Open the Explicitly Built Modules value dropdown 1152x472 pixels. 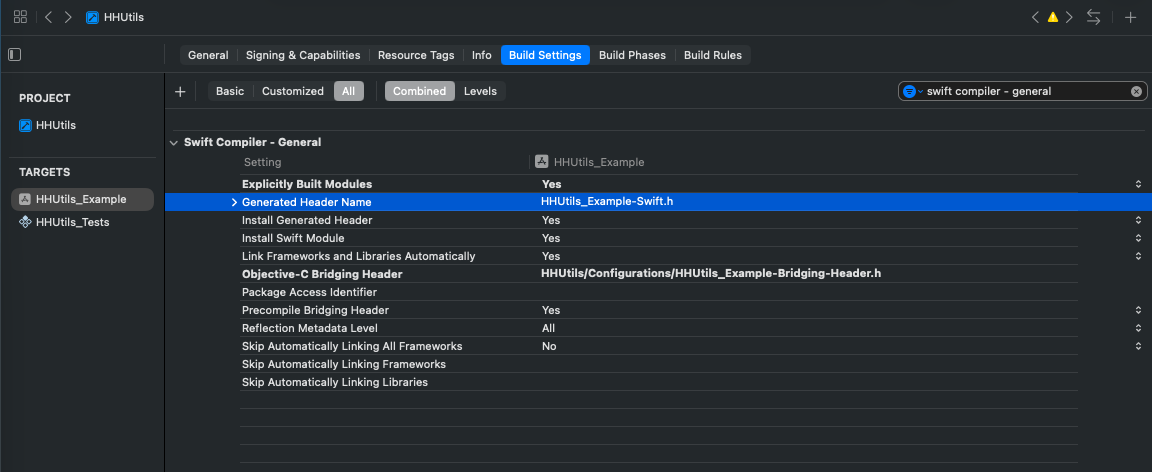point(1138,184)
